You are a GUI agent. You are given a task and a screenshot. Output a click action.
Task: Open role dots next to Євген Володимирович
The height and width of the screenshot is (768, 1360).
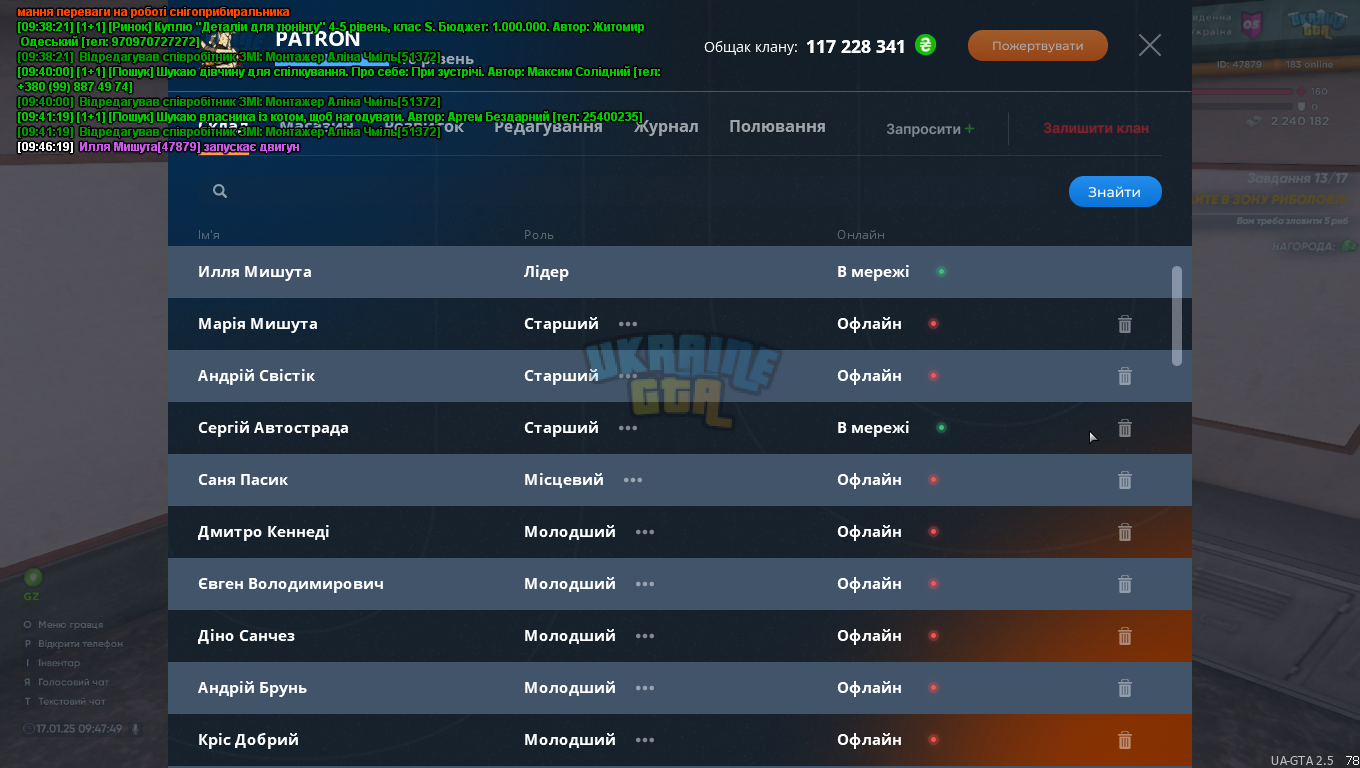click(645, 584)
